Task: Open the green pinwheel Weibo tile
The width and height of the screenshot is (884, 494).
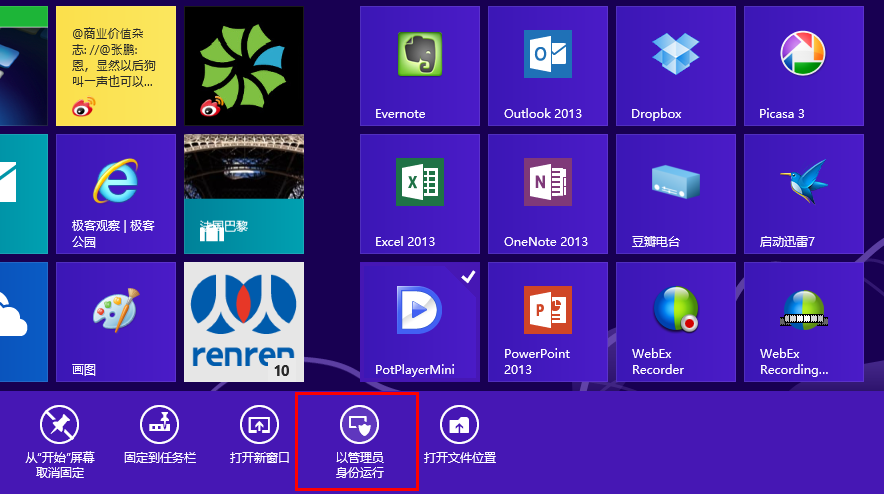Action: click(244, 66)
